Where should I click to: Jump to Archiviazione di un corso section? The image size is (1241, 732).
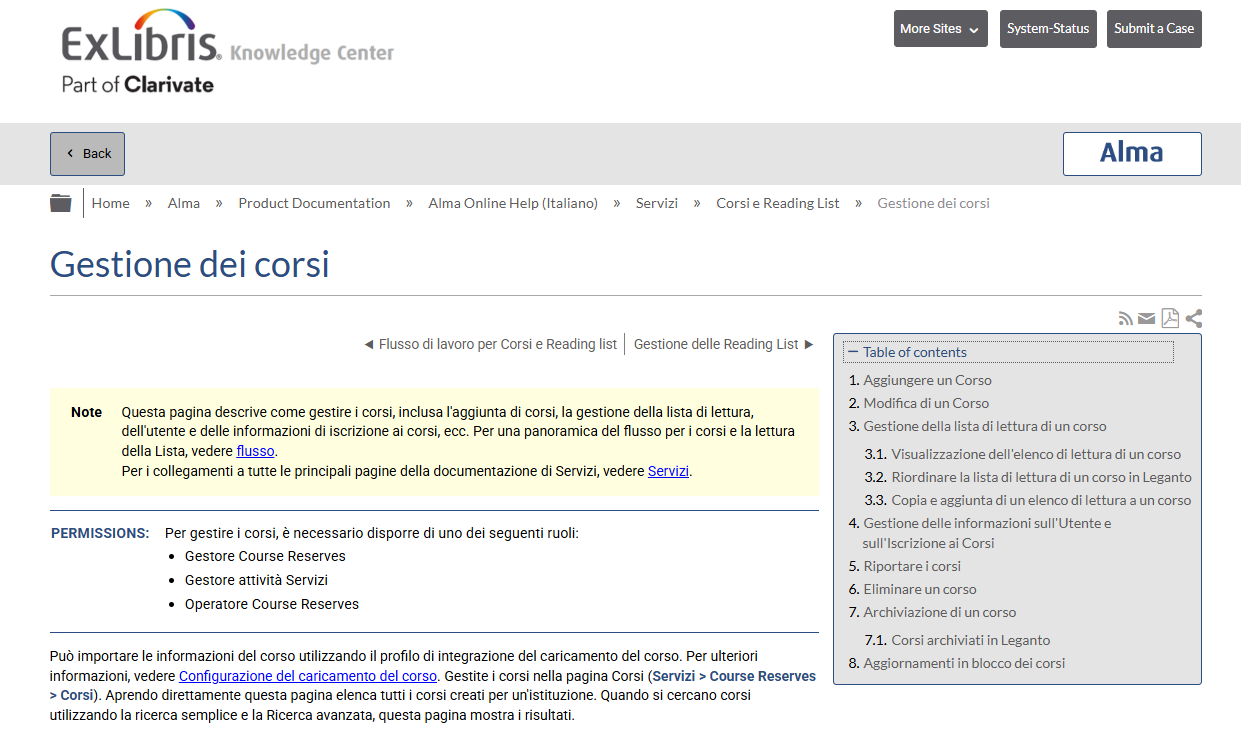939,612
